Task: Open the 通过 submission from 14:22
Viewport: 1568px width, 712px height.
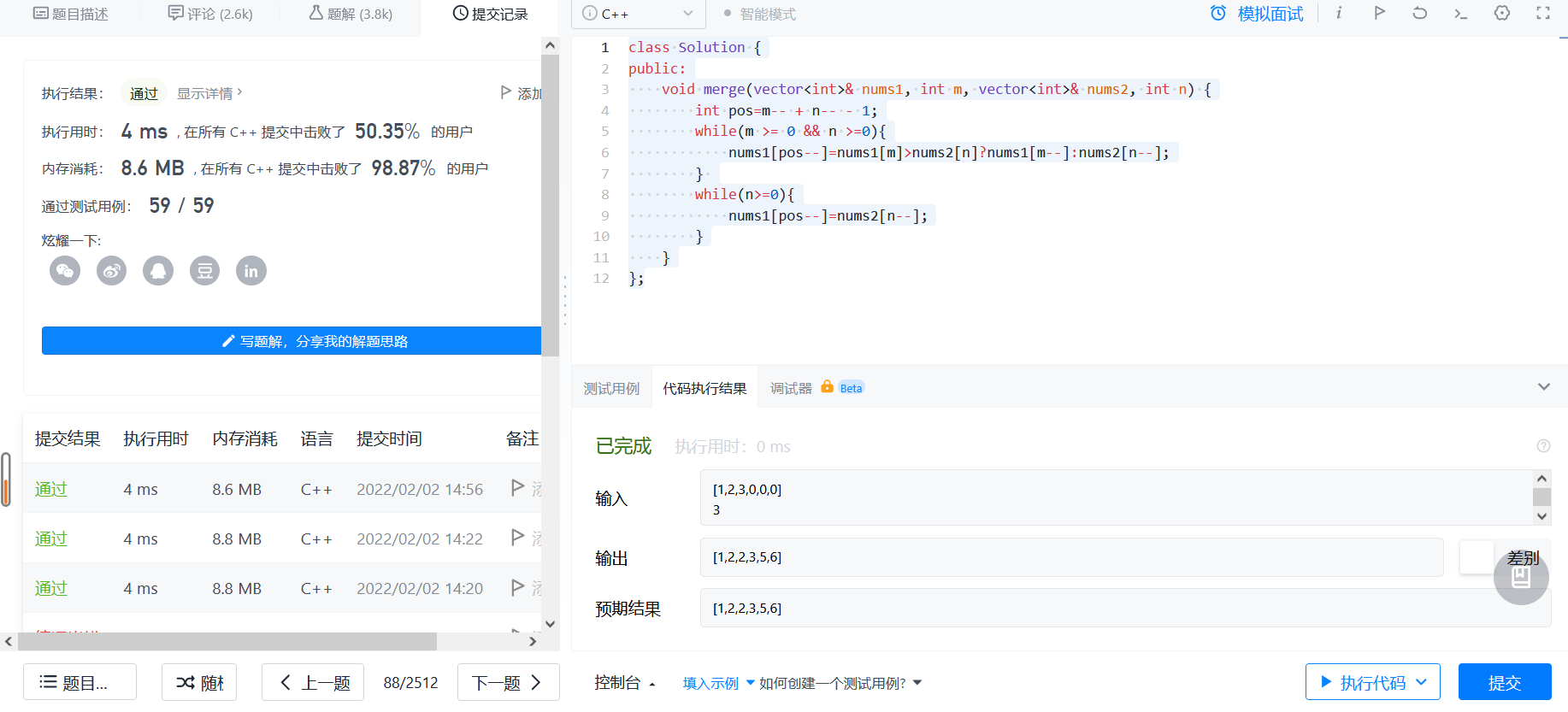Action: [51, 538]
